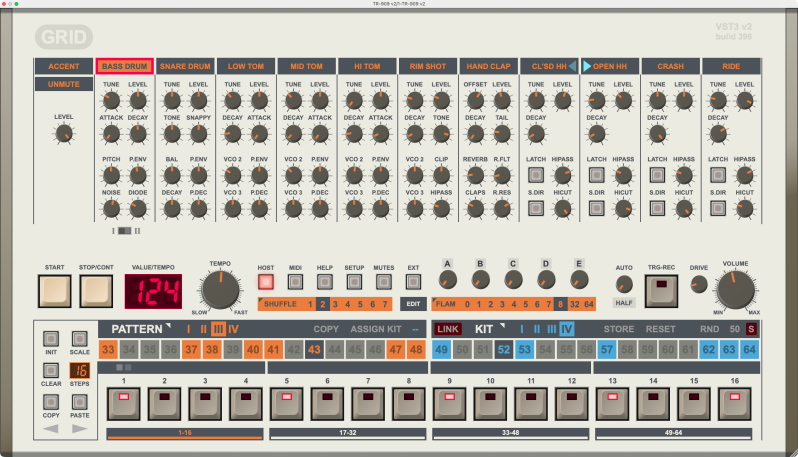Click the START transport button
The image size is (798, 457).
54,291
